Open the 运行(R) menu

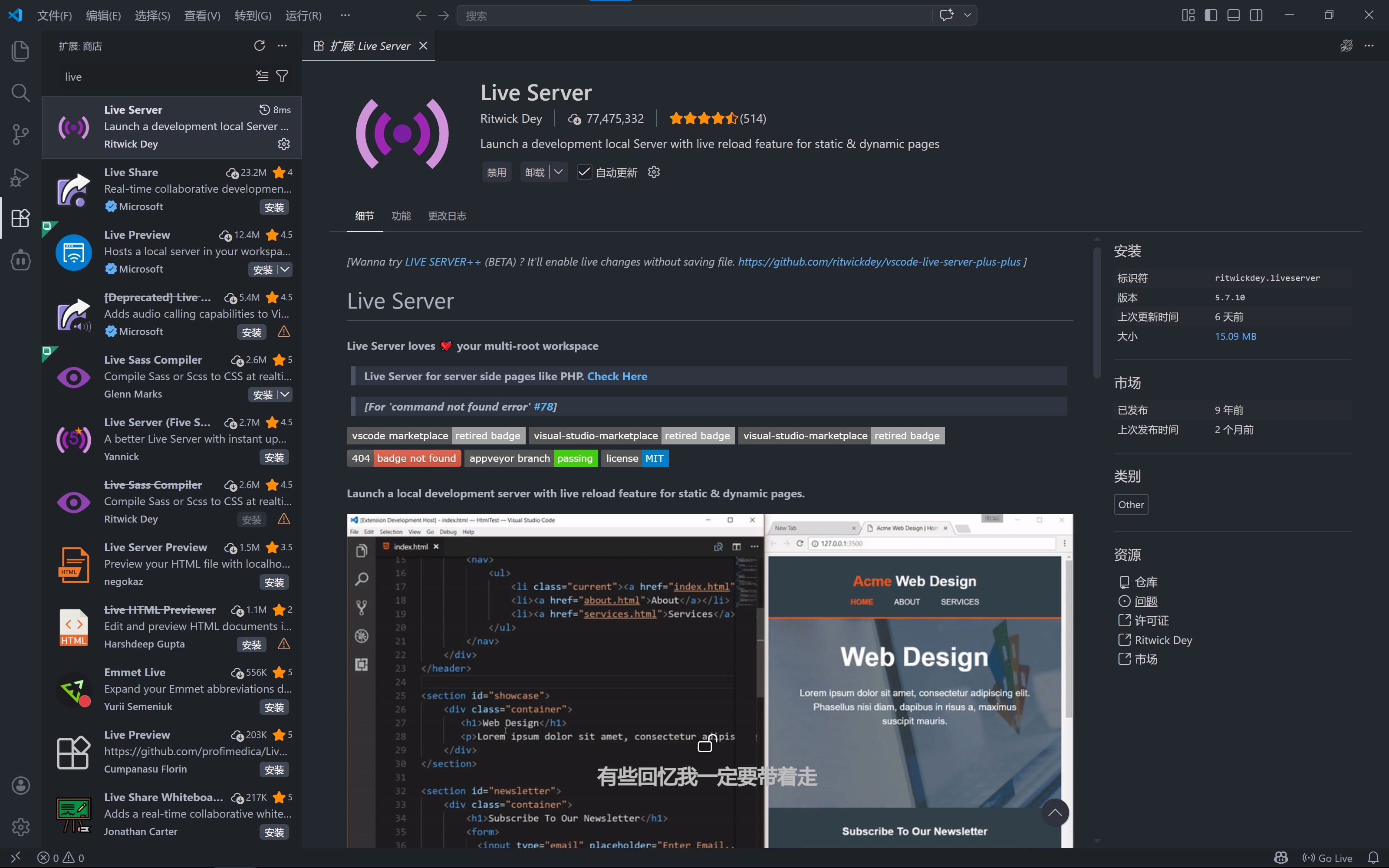pos(304,16)
